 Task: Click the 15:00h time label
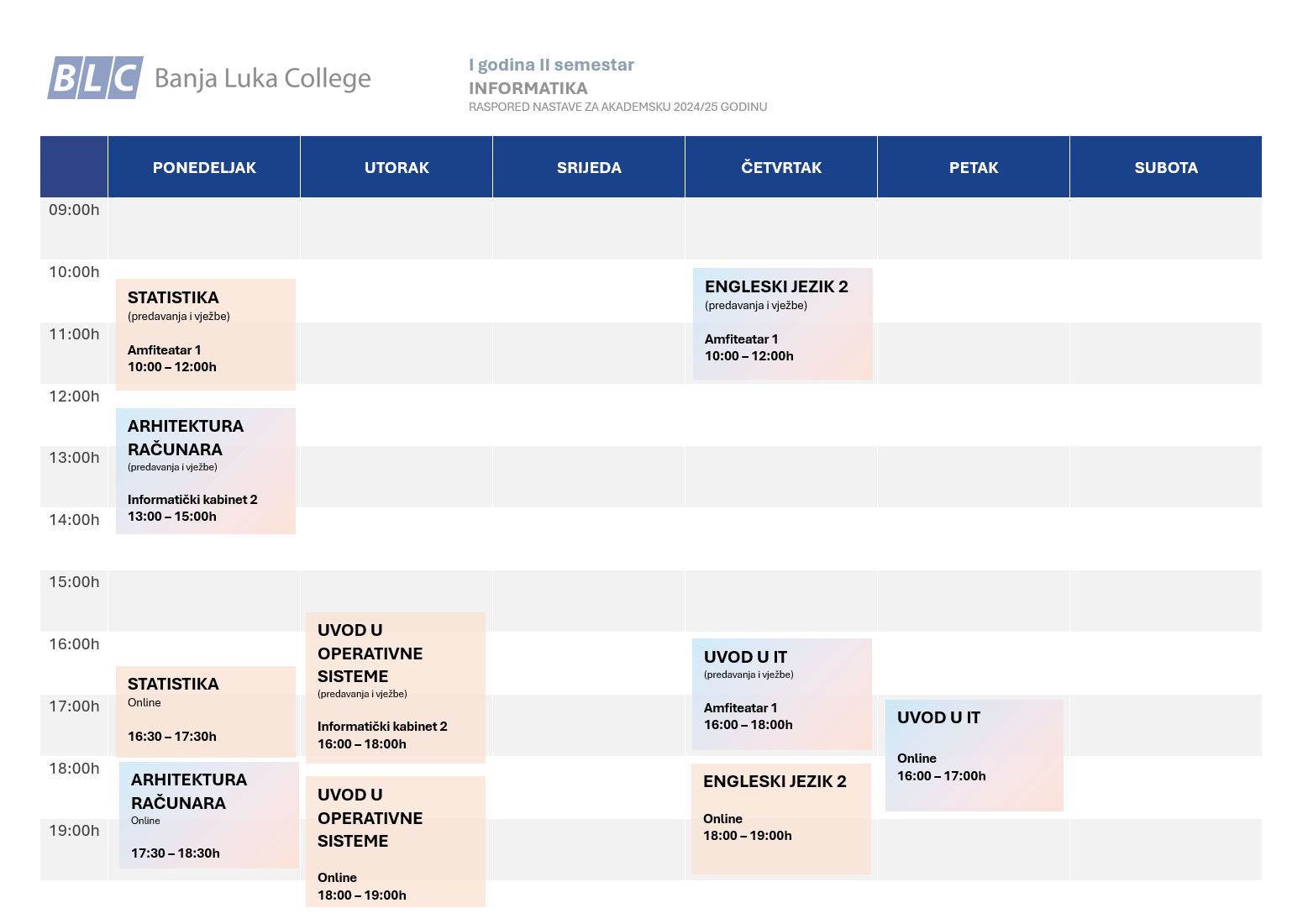74,582
